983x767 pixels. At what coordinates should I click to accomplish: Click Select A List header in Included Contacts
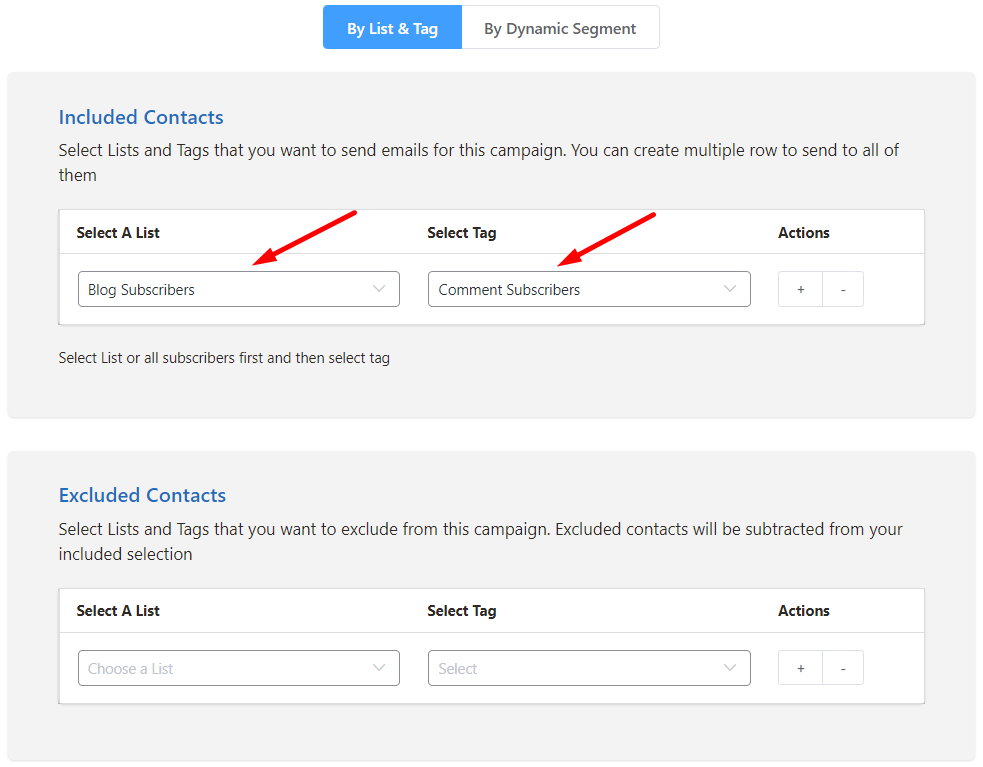click(x=118, y=233)
